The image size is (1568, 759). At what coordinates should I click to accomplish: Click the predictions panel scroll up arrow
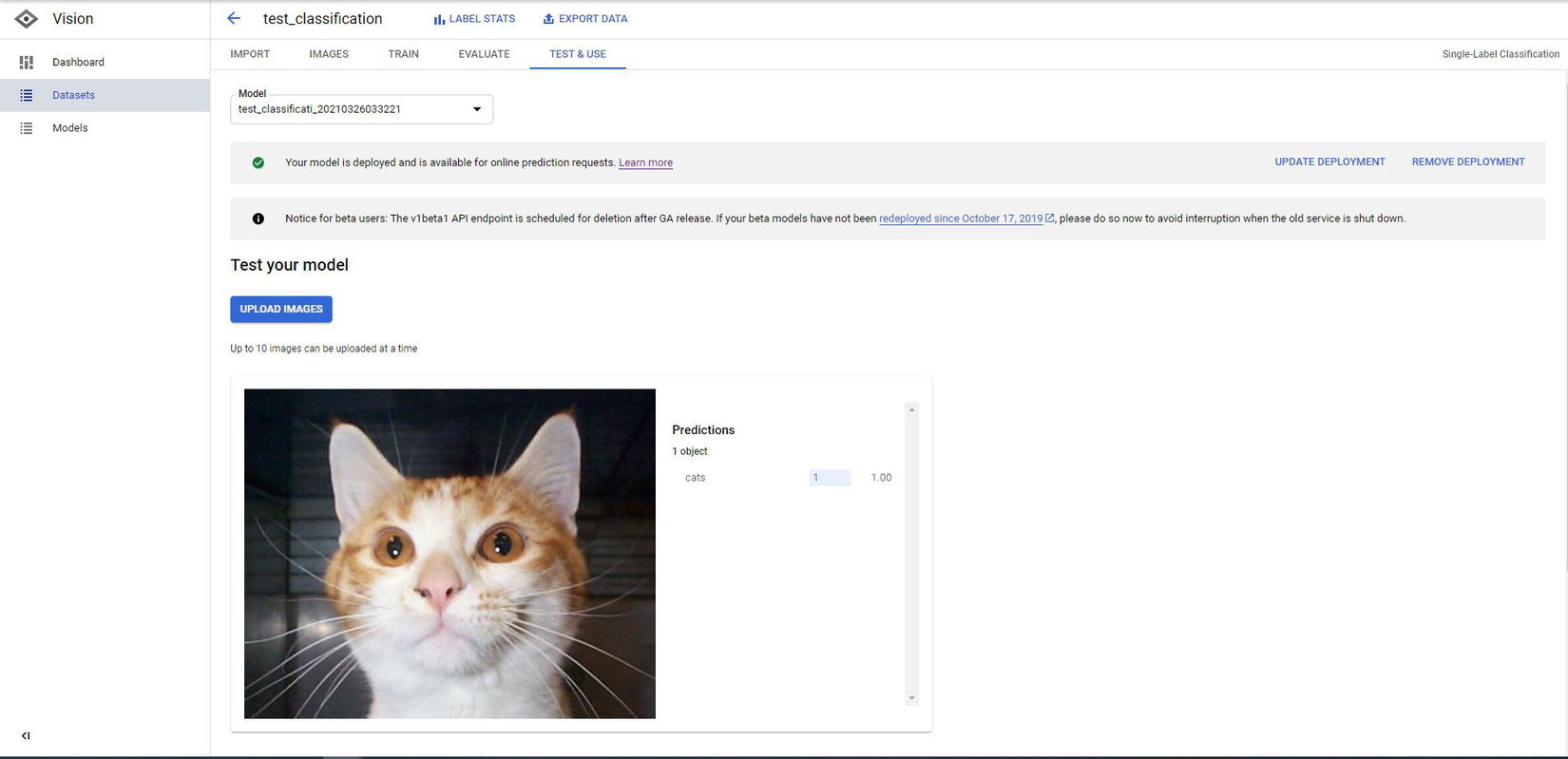pyautogui.click(x=911, y=410)
